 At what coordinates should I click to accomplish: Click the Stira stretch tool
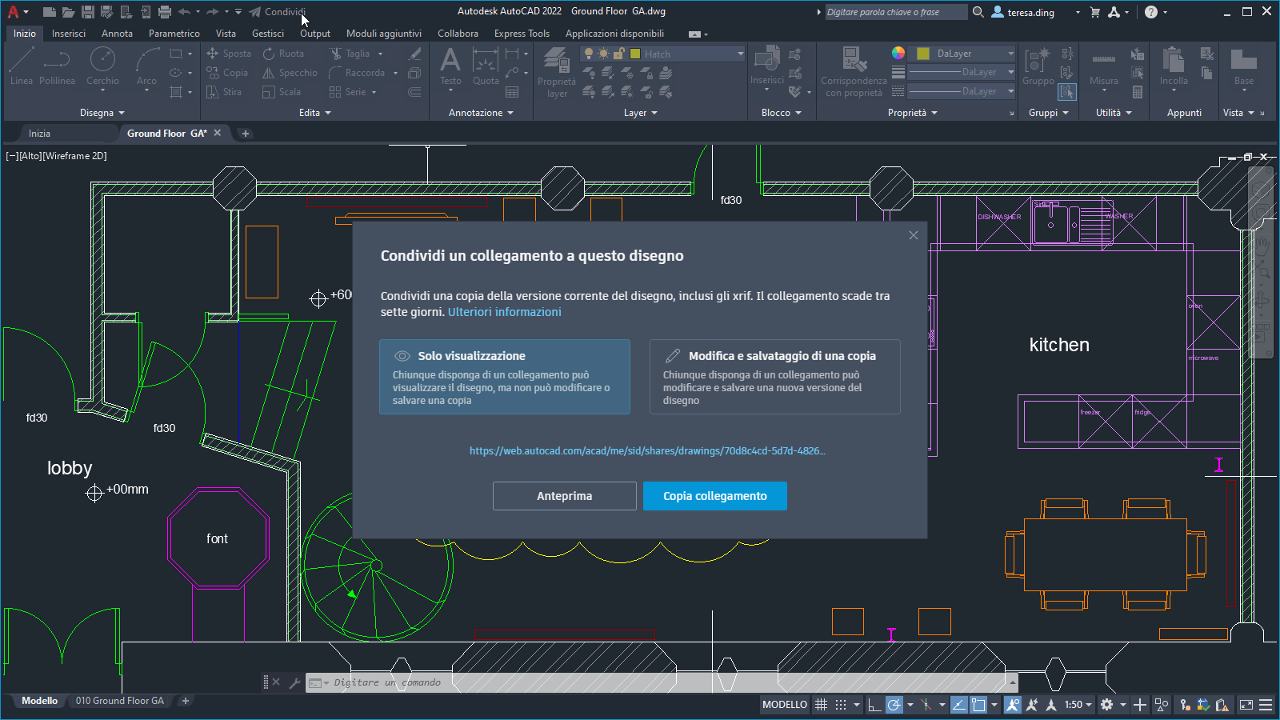pos(224,92)
